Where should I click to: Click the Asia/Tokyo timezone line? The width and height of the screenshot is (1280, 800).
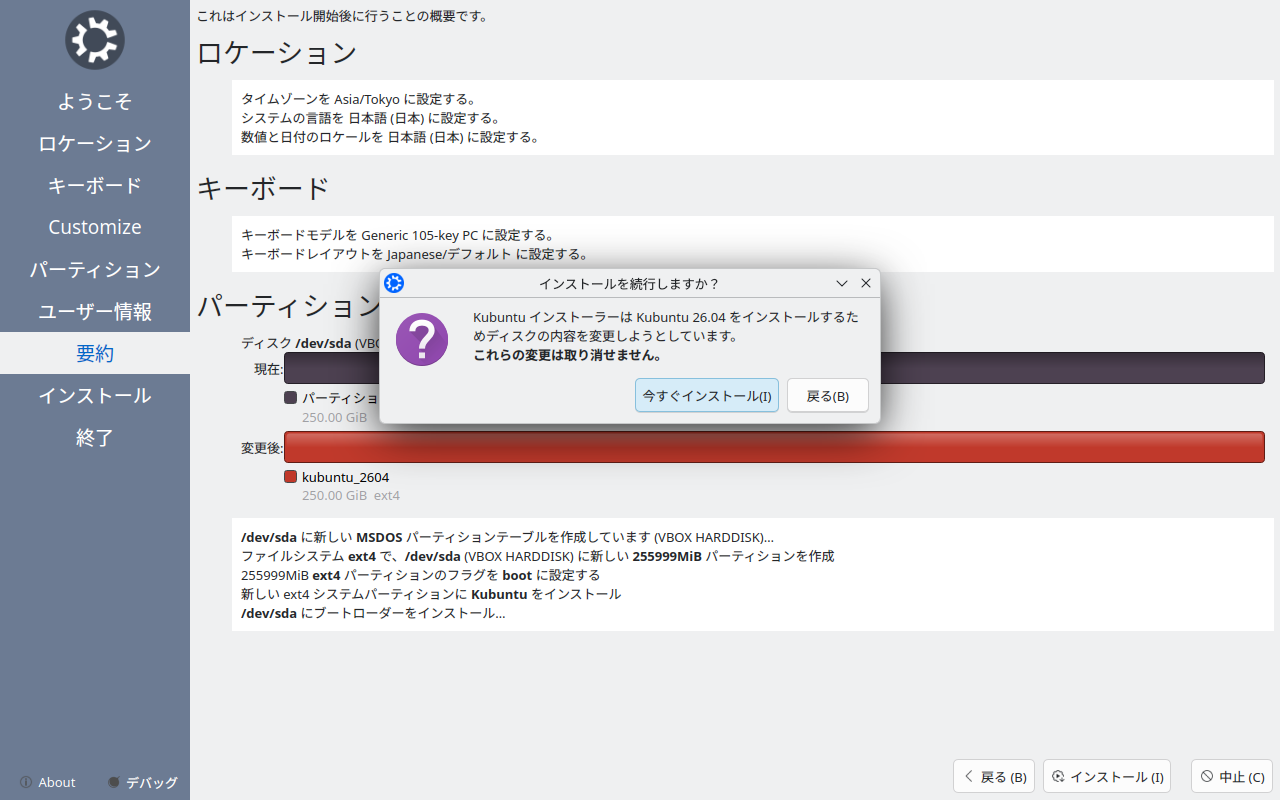pos(358,99)
